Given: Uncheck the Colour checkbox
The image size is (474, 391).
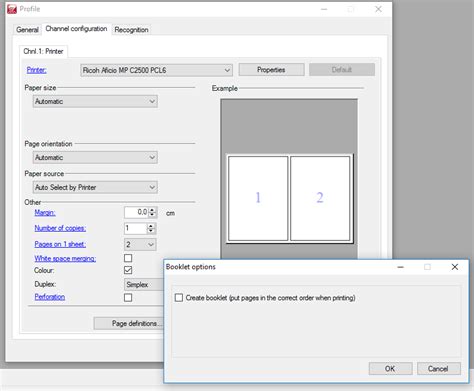Looking at the screenshot, I should [x=128, y=270].
